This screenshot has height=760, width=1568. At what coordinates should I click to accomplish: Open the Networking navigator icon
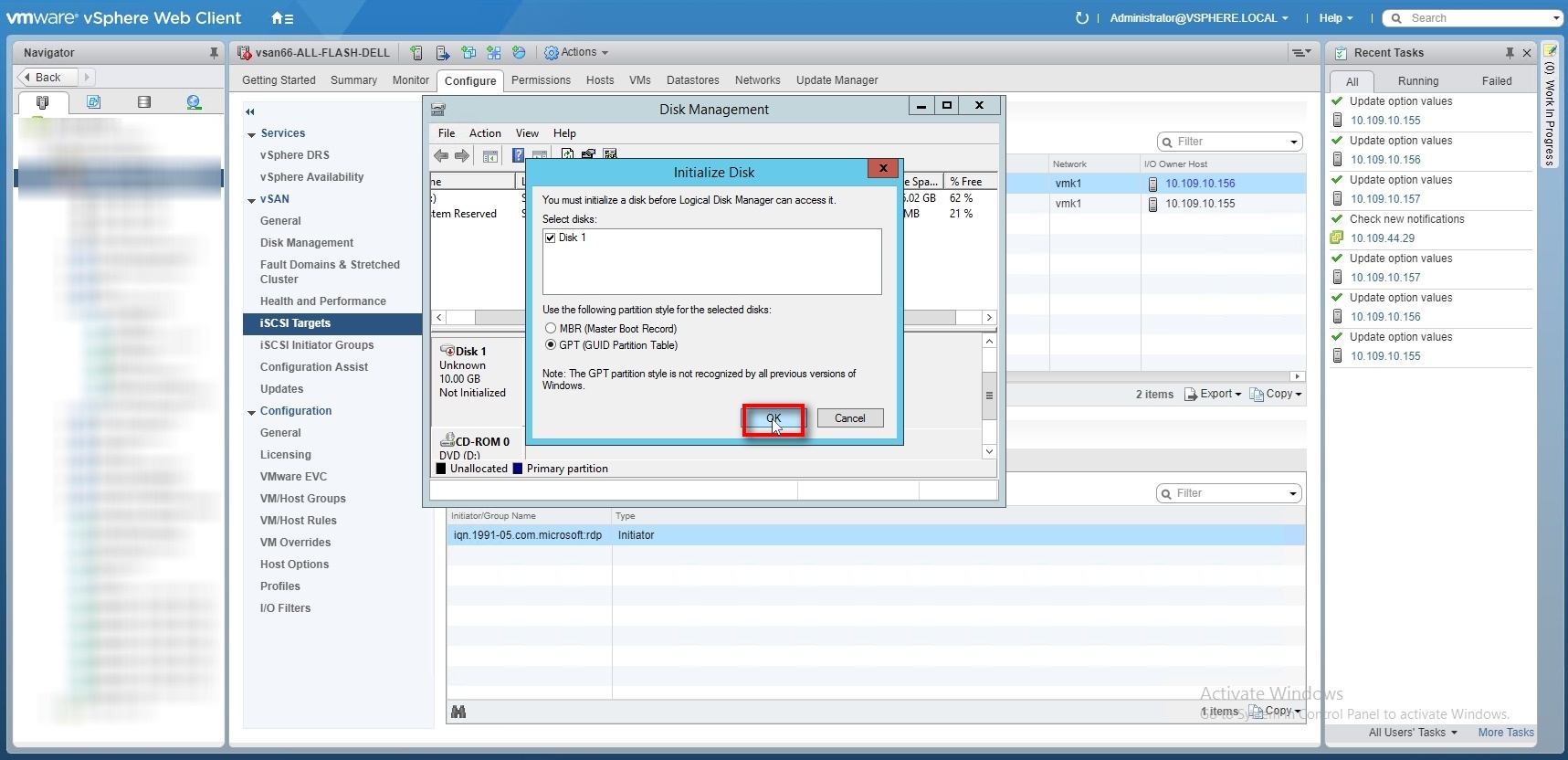point(194,102)
